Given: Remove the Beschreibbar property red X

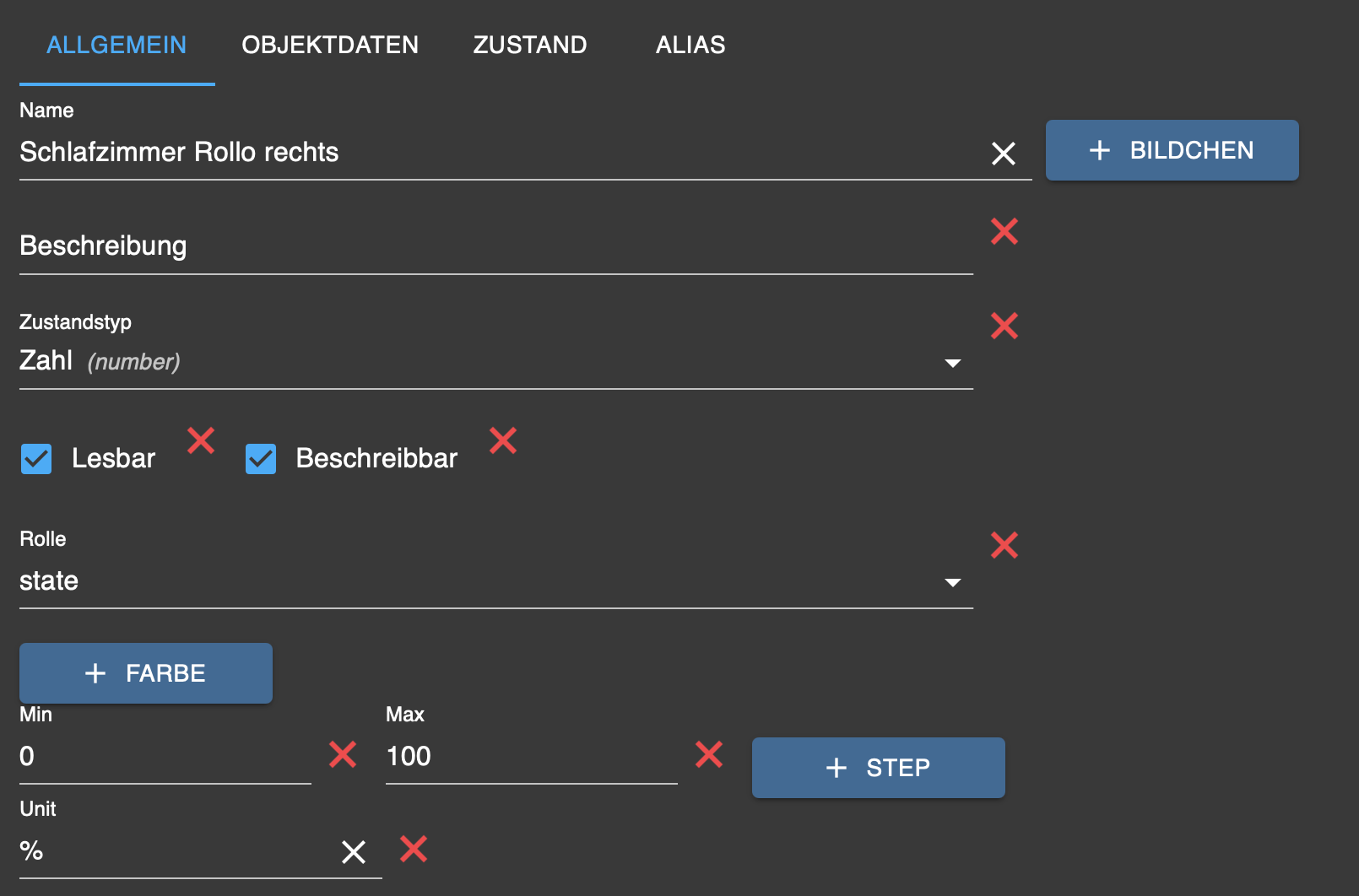Looking at the screenshot, I should pos(503,440).
